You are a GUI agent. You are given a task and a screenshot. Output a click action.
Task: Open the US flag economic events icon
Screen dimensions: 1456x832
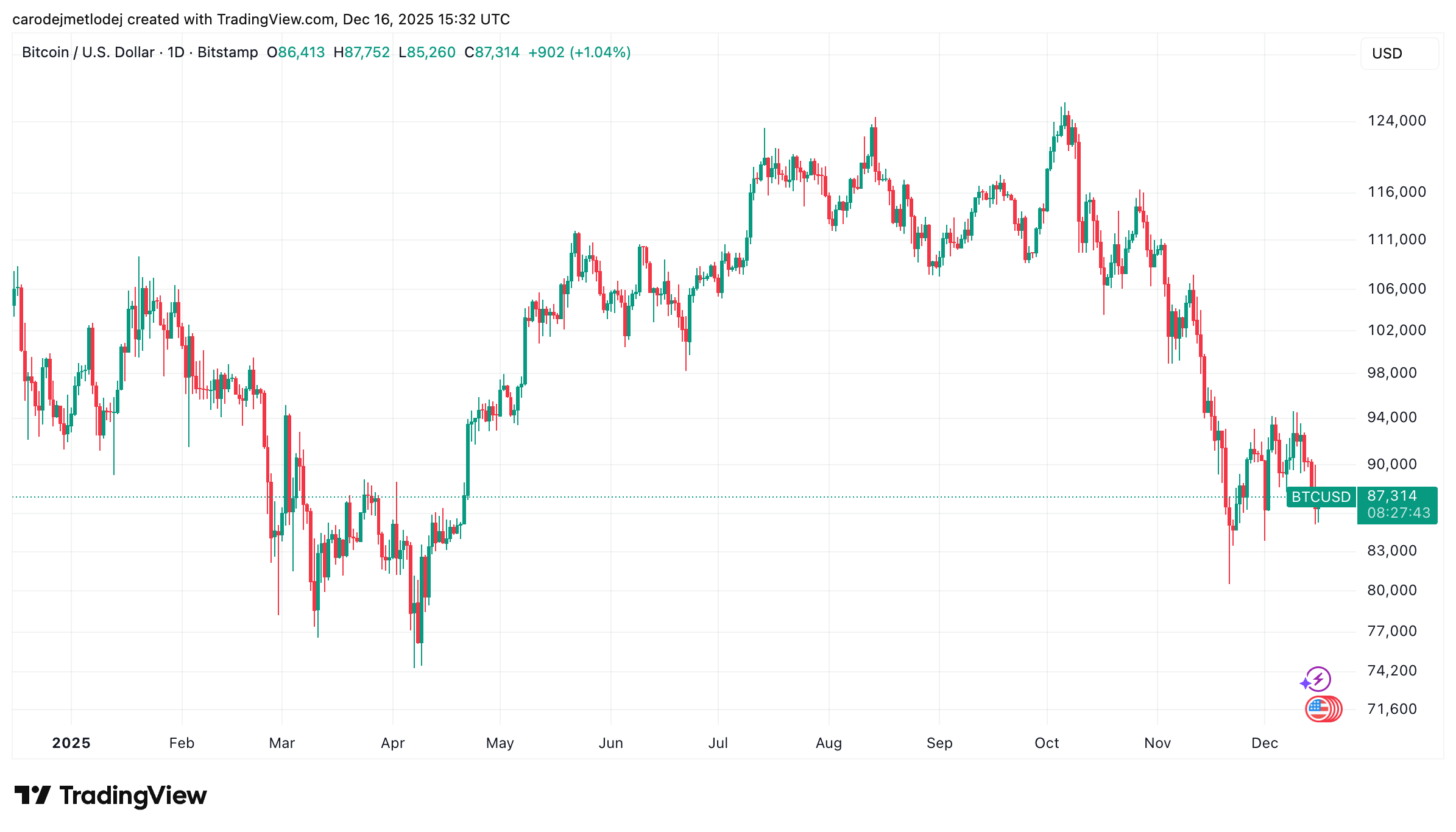tap(1322, 709)
